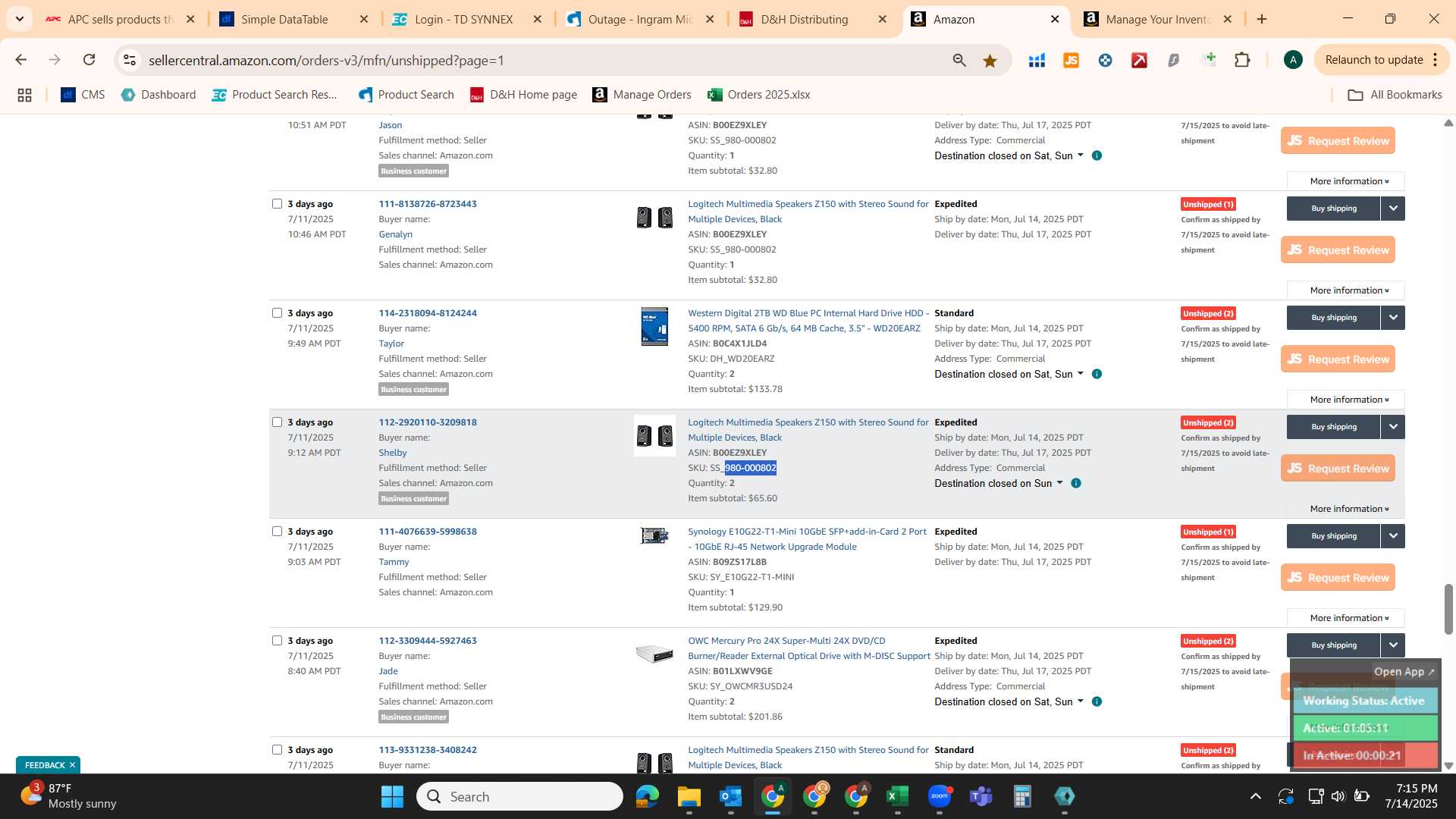The width and height of the screenshot is (1456, 819).
Task: Open a new browser tab
Action: (x=1262, y=19)
